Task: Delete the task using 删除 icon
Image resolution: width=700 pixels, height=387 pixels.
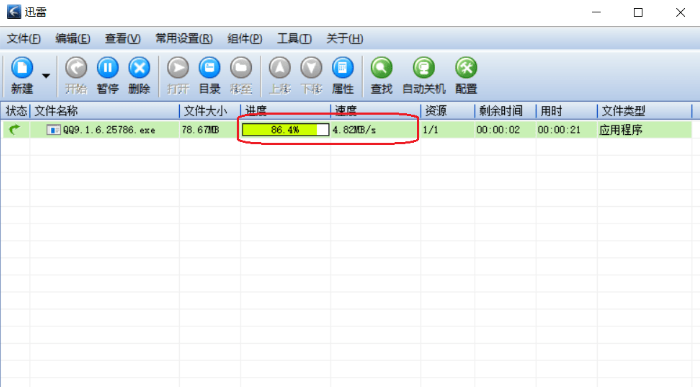Action: [x=139, y=68]
